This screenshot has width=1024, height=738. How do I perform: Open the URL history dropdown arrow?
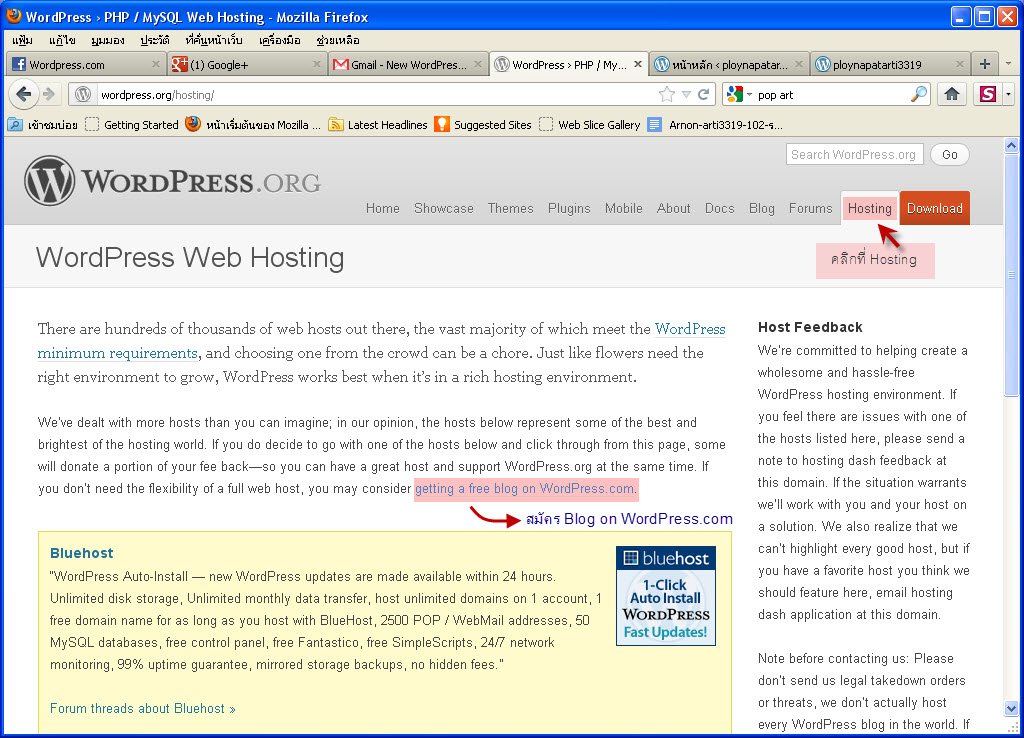coord(686,95)
